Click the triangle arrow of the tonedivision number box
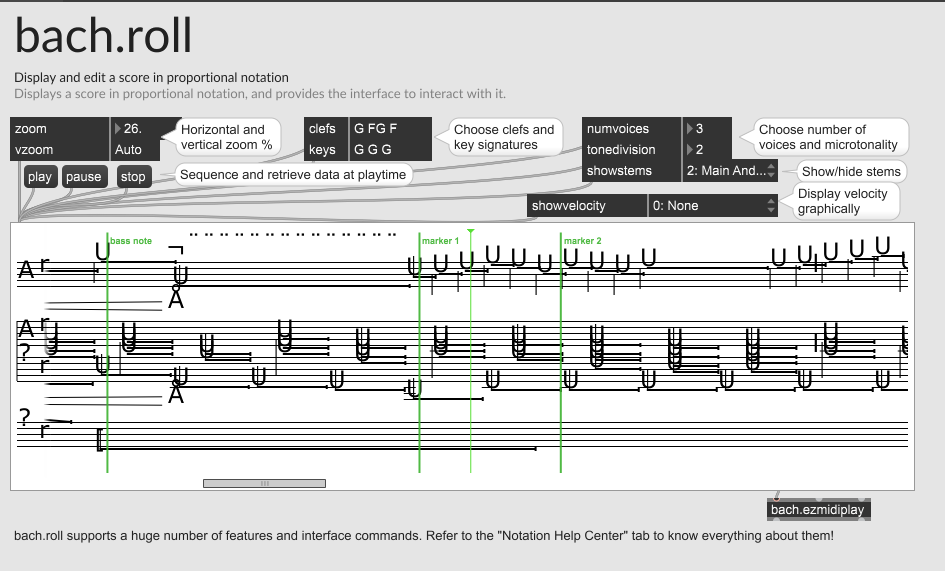The width and height of the screenshot is (945, 571). [689, 150]
